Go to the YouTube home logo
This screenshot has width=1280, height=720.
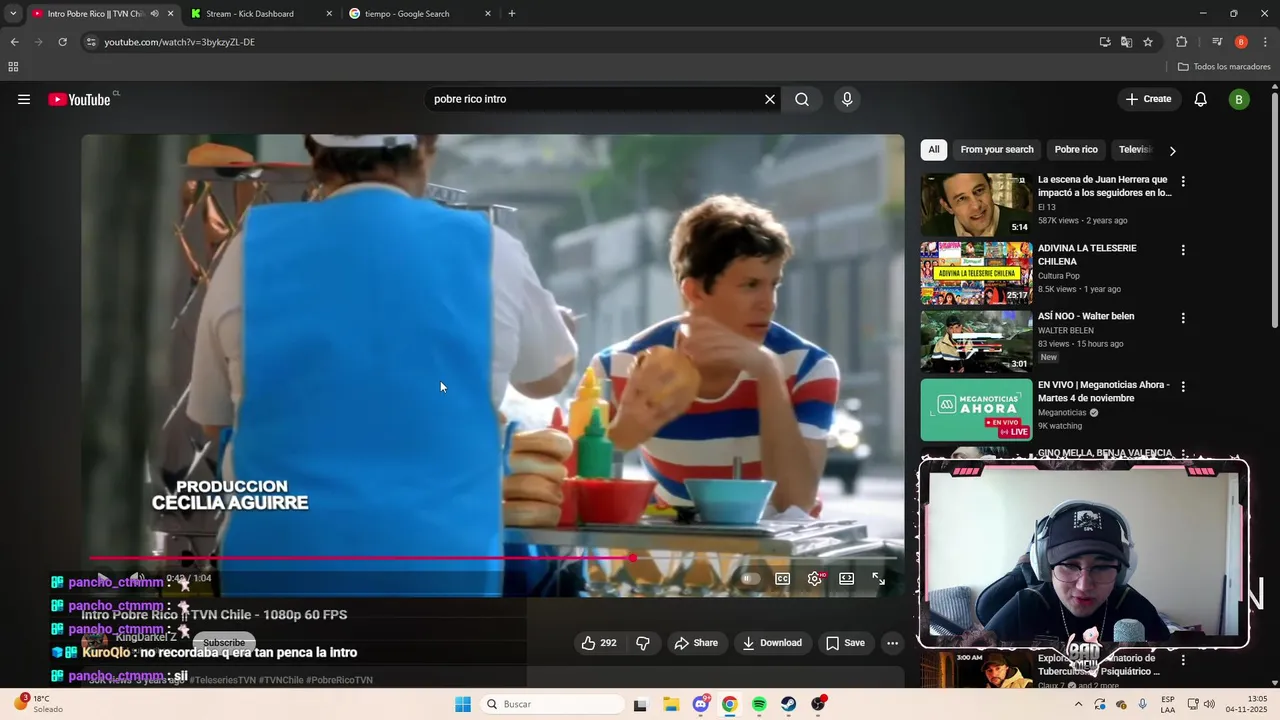pos(80,99)
